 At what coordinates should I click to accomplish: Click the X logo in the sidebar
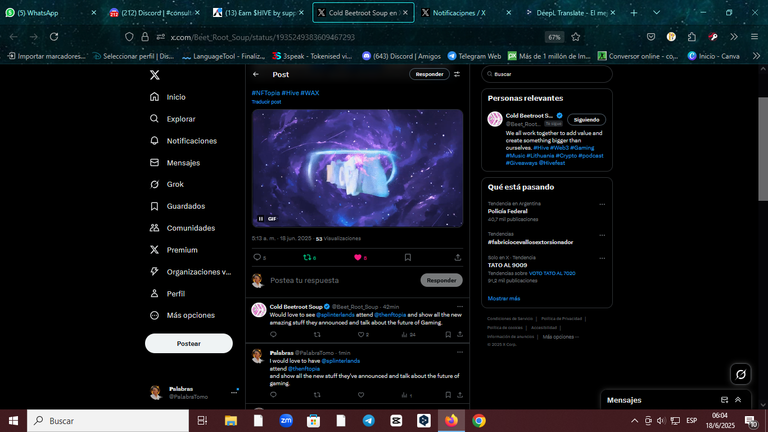155,75
